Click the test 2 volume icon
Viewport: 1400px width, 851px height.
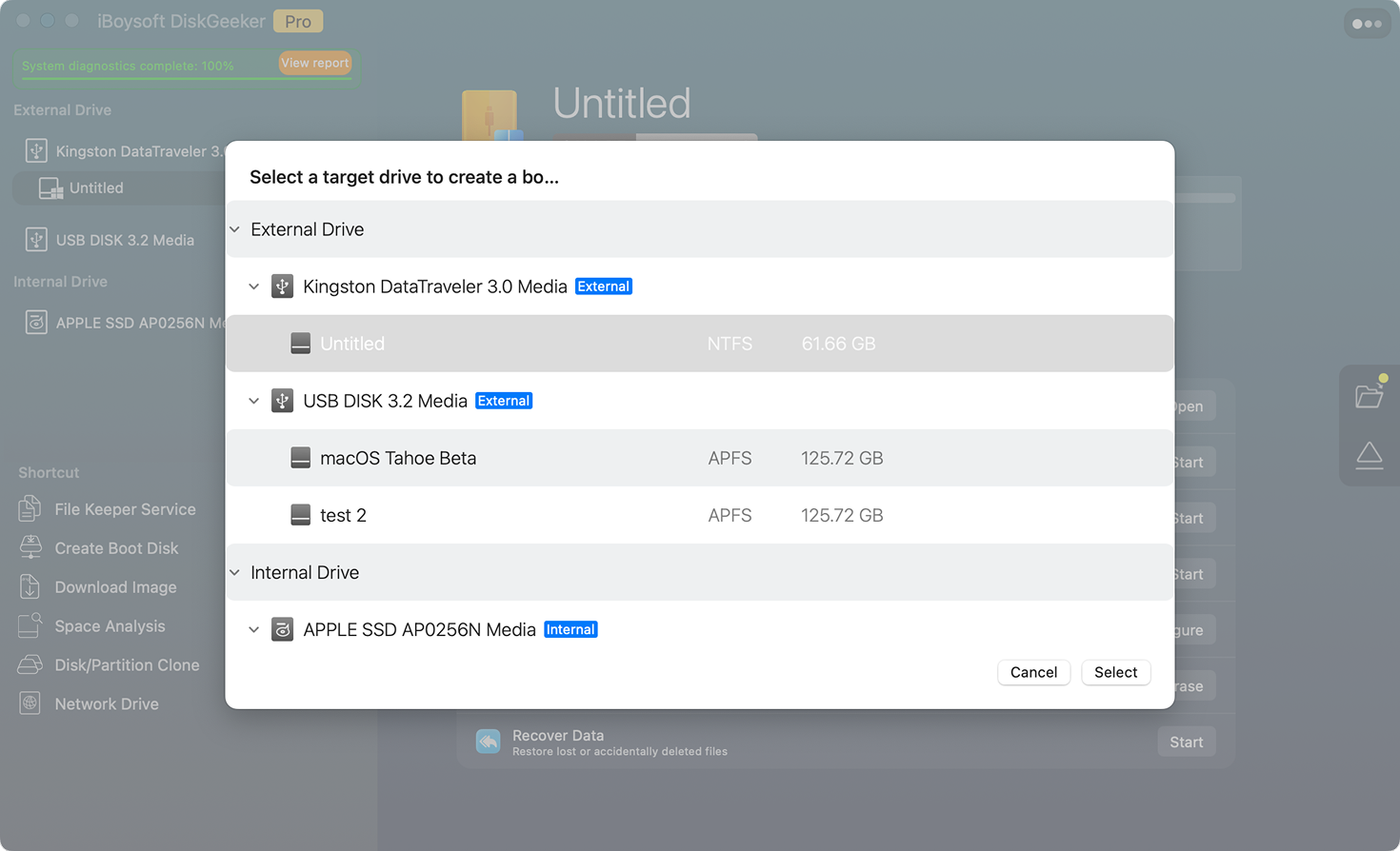300,515
